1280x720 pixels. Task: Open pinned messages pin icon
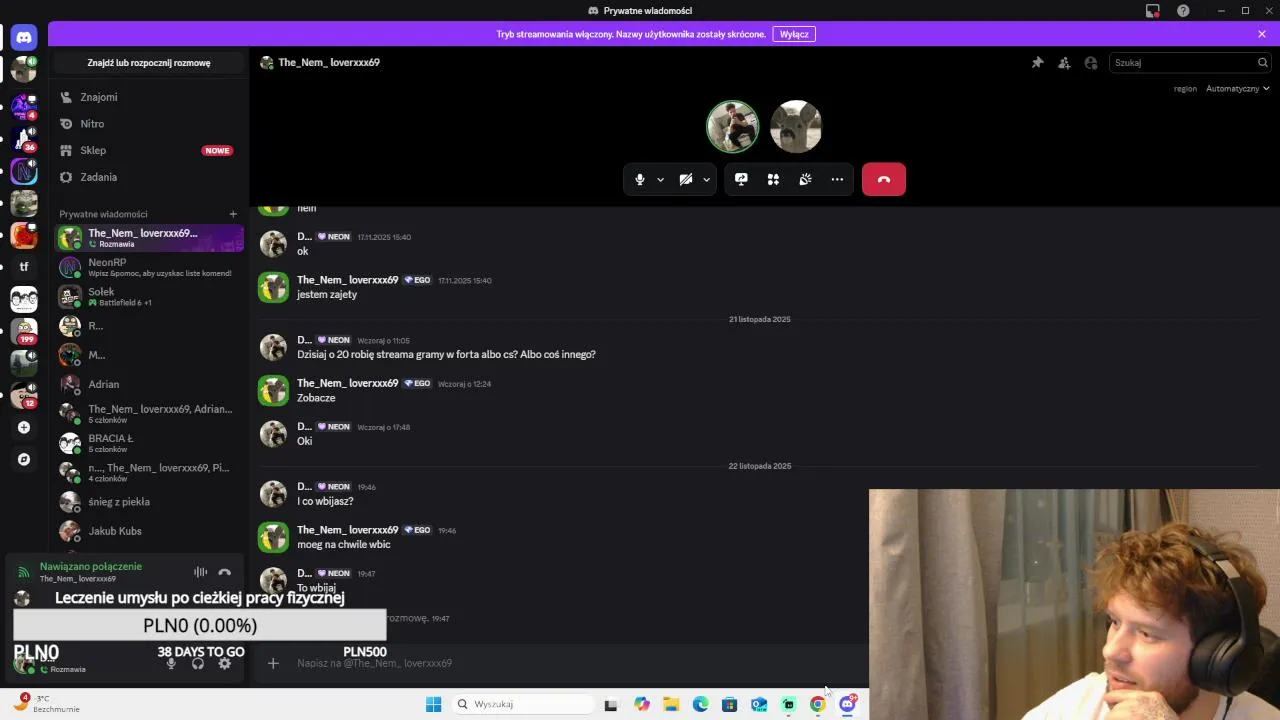(x=1037, y=62)
